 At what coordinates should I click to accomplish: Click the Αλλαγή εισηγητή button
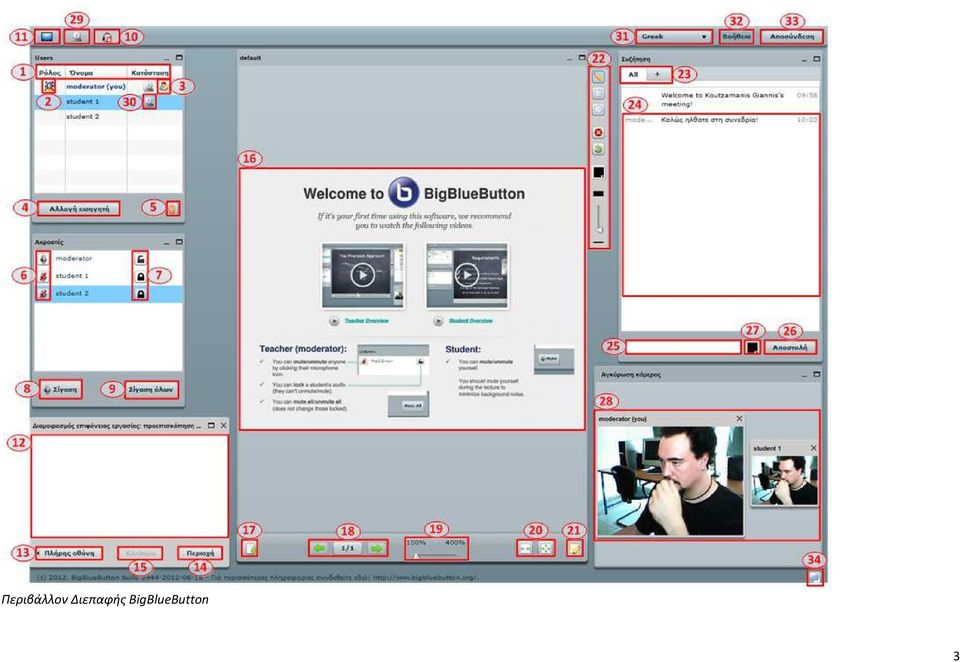click(x=78, y=209)
